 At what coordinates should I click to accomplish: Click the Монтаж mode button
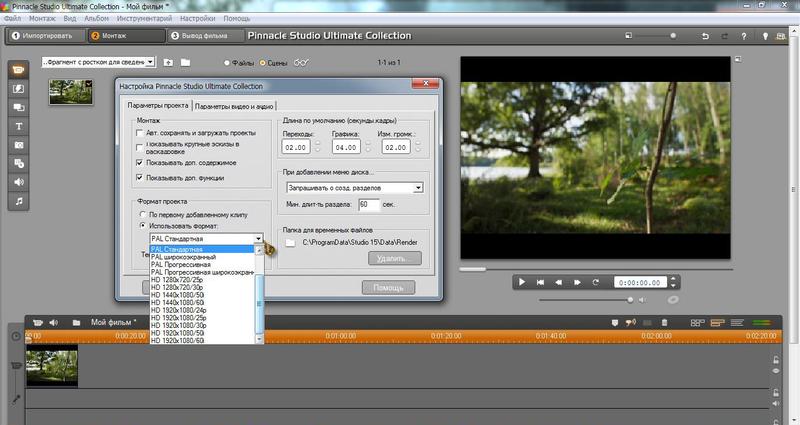pyautogui.click(x=126, y=36)
